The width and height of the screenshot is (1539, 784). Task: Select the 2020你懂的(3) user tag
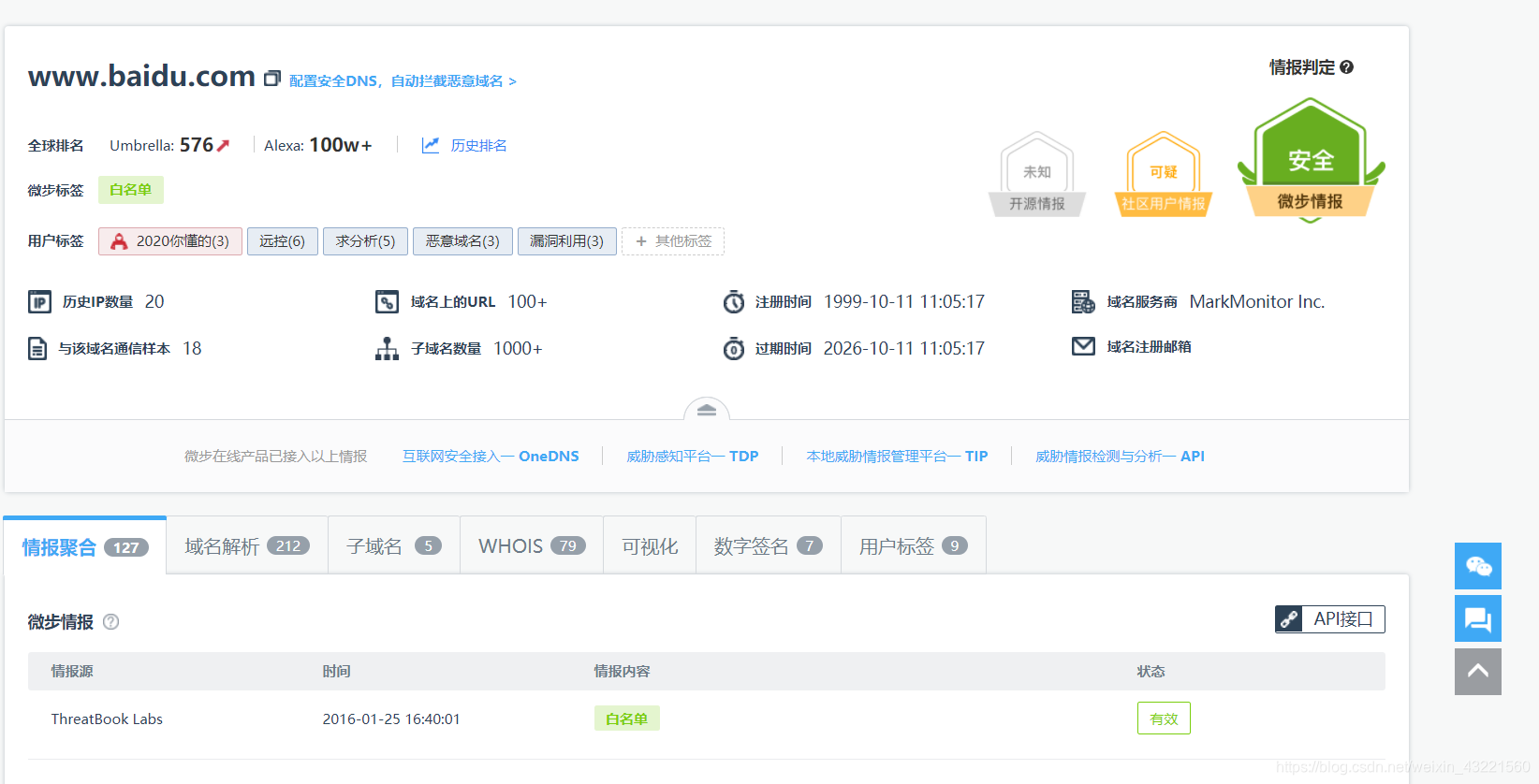[x=170, y=241]
